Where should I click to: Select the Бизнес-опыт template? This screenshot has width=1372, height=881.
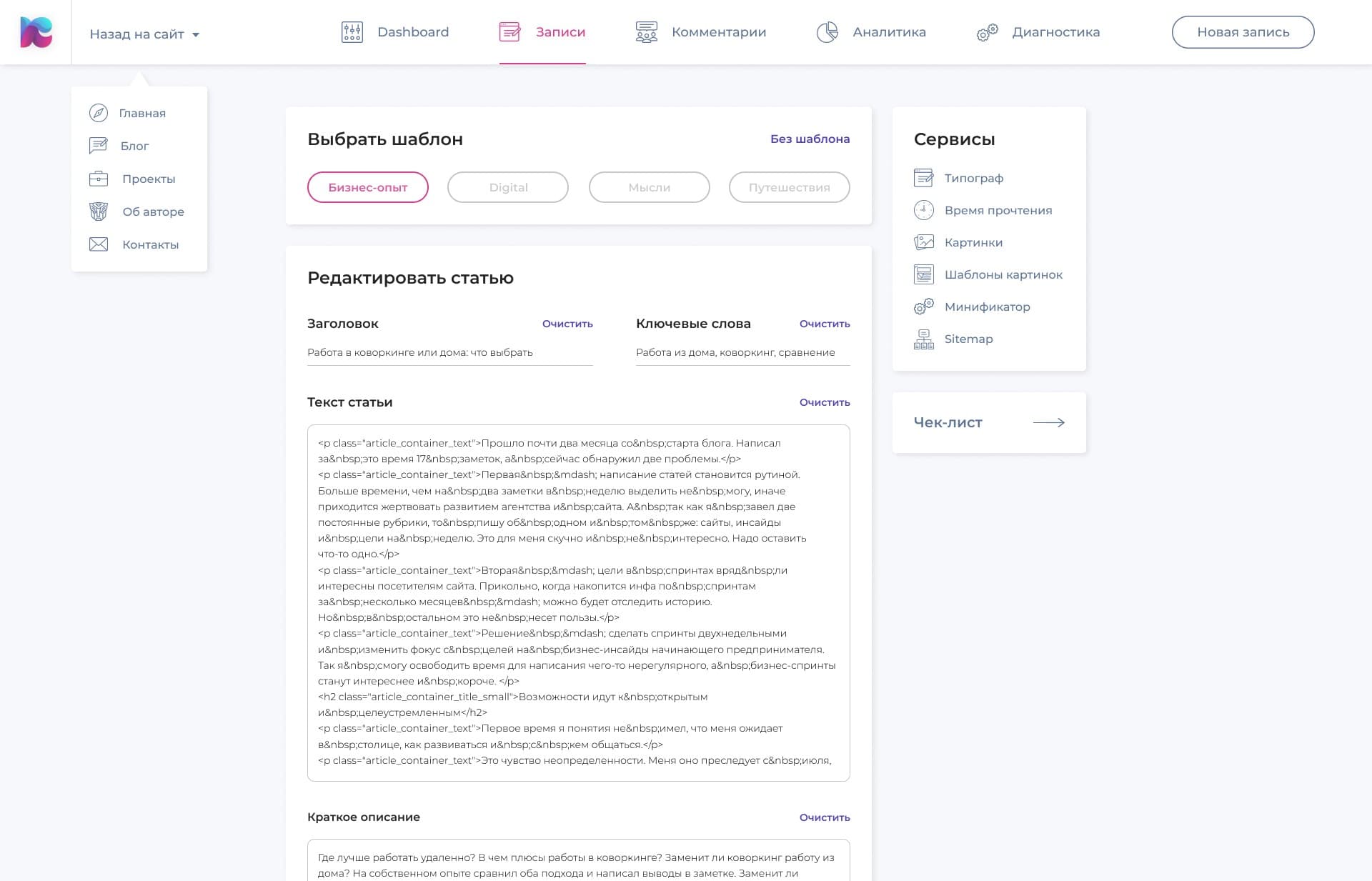pyautogui.click(x=367, y=187)
